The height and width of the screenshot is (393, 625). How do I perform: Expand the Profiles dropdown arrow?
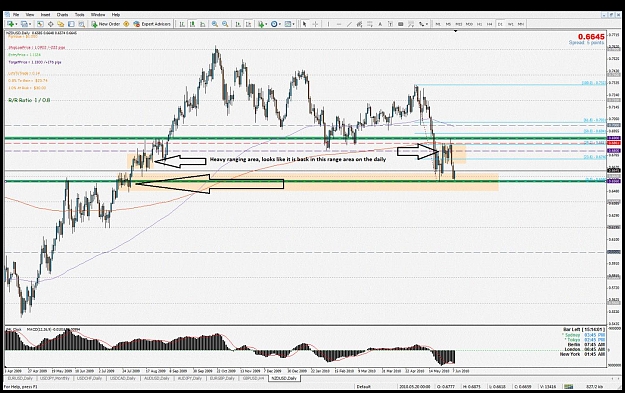(x=30, y=24)
